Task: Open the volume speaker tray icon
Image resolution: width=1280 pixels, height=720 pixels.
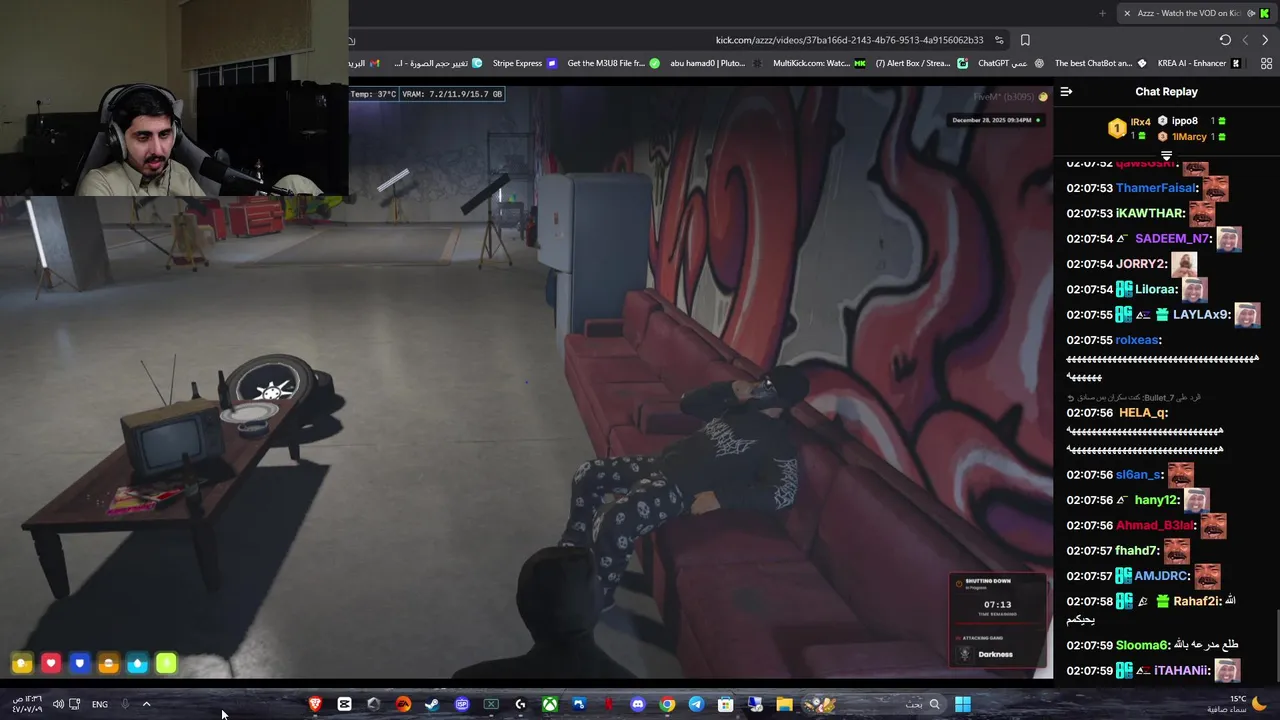Action: [x=58, y=704]
